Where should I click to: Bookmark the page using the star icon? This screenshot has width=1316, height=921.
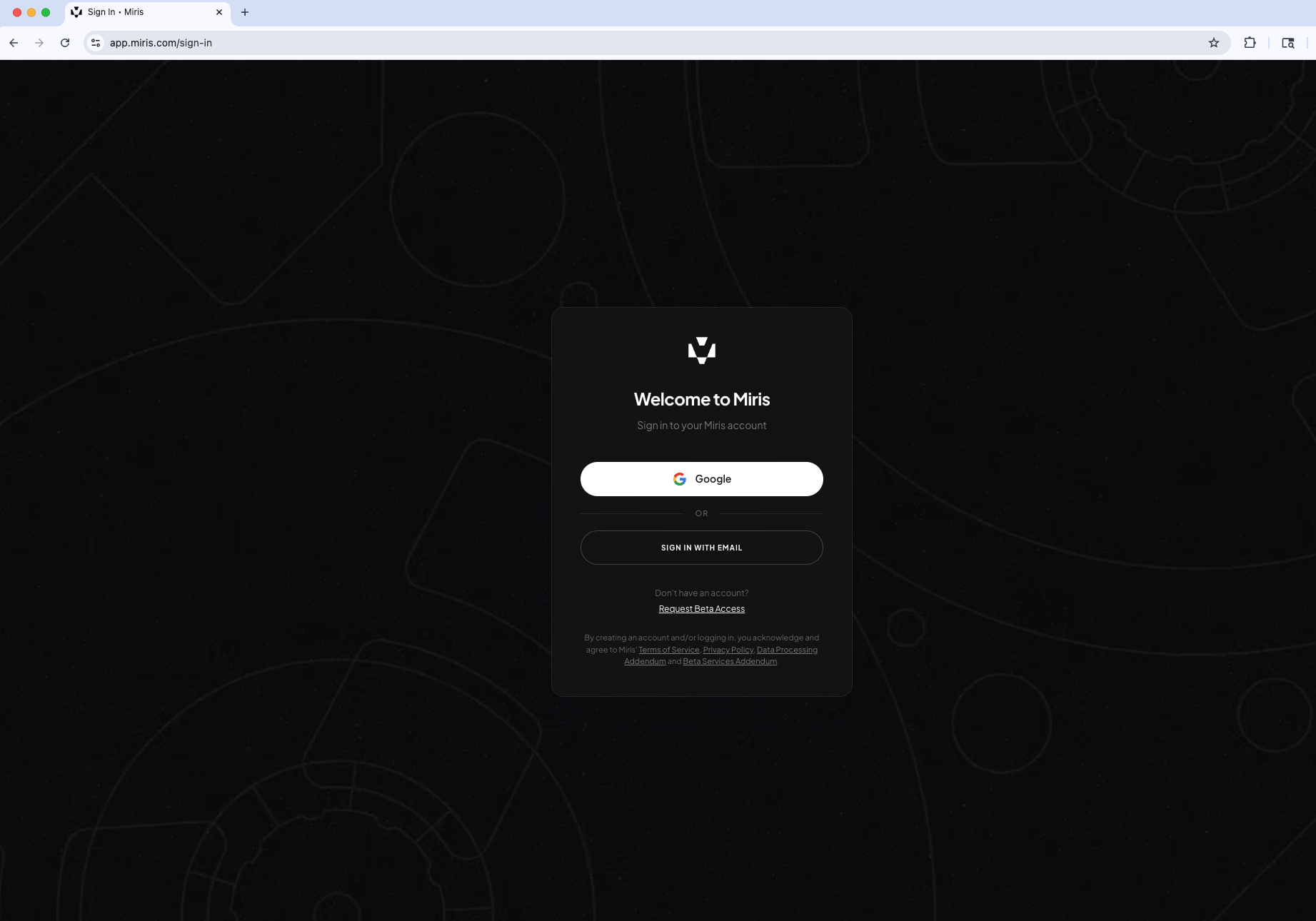tap(1214, 43)
